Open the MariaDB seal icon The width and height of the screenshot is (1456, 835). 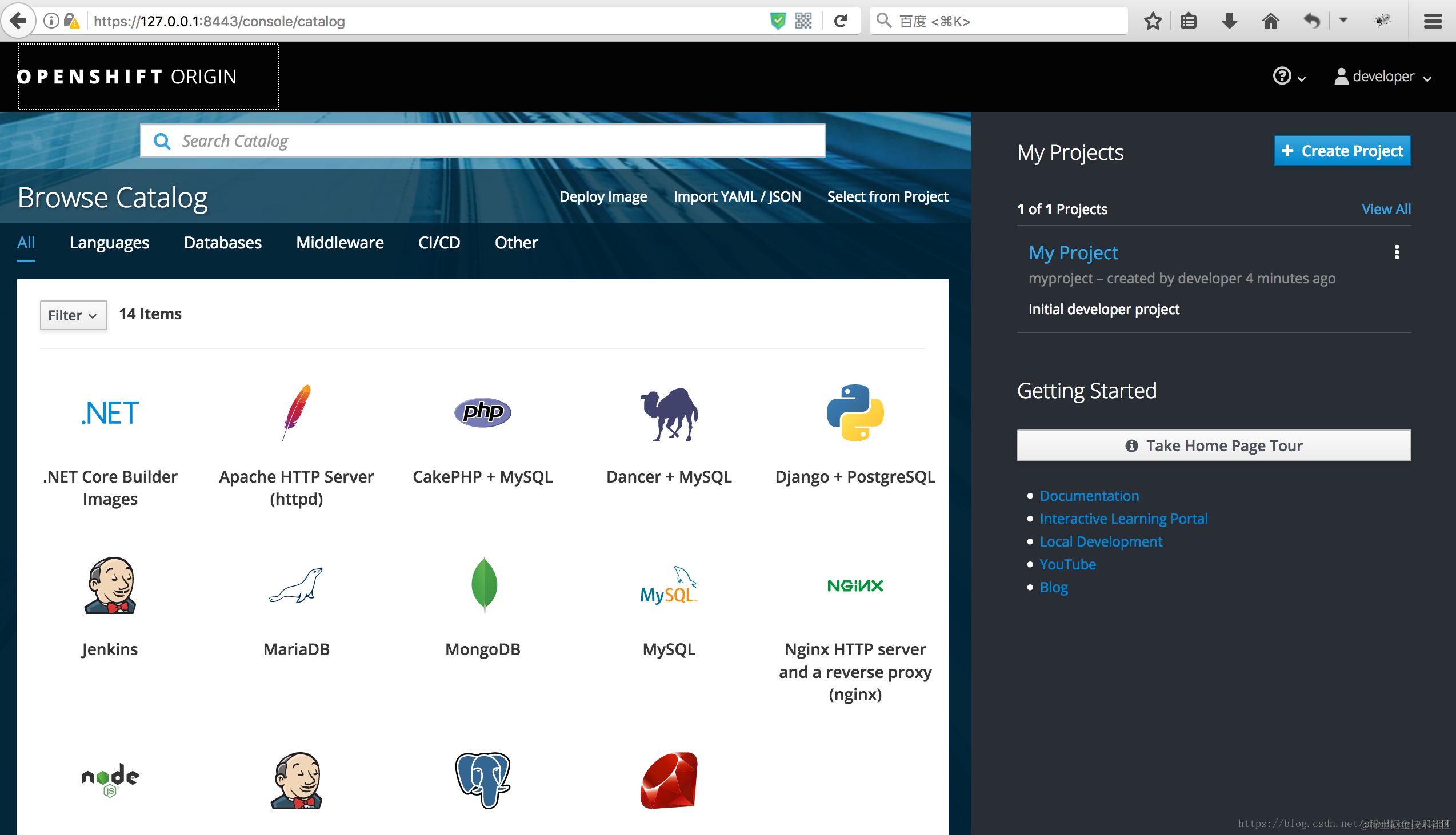pyautogui.click(x=296, y=585)
